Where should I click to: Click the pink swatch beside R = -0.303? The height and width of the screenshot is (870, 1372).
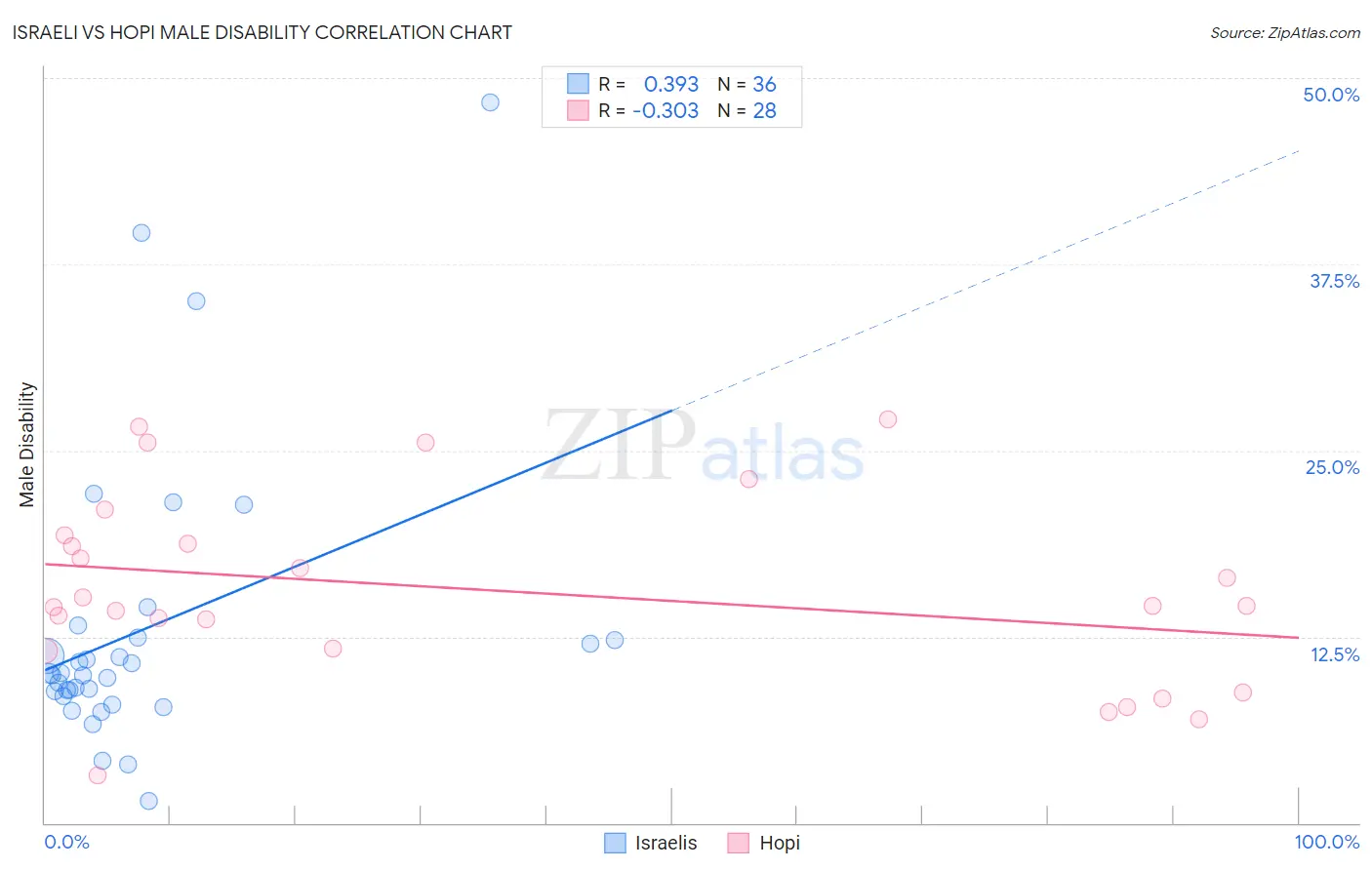pos(578,110)
